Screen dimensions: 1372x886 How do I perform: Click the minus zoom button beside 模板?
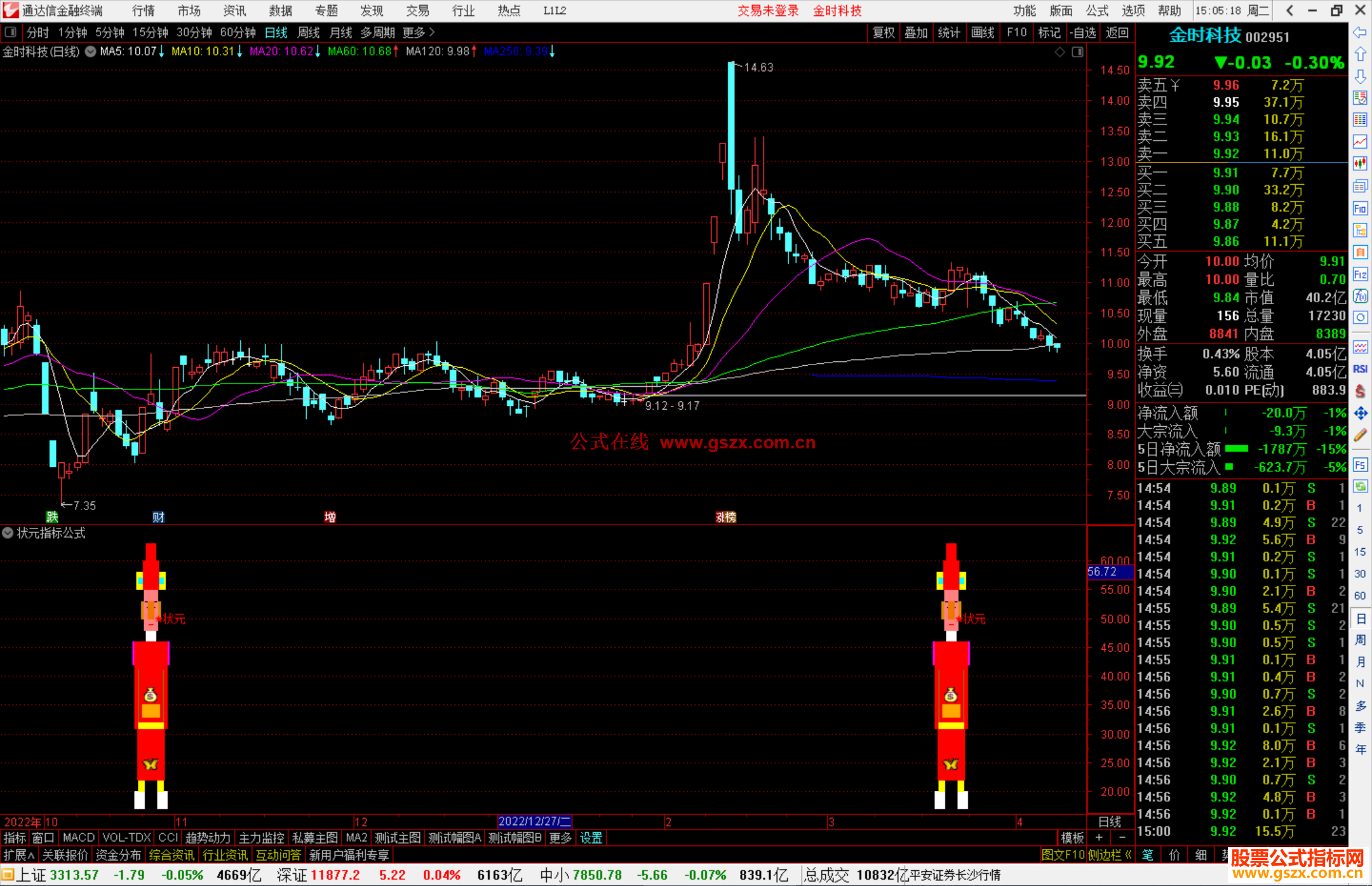[1122, 838]
